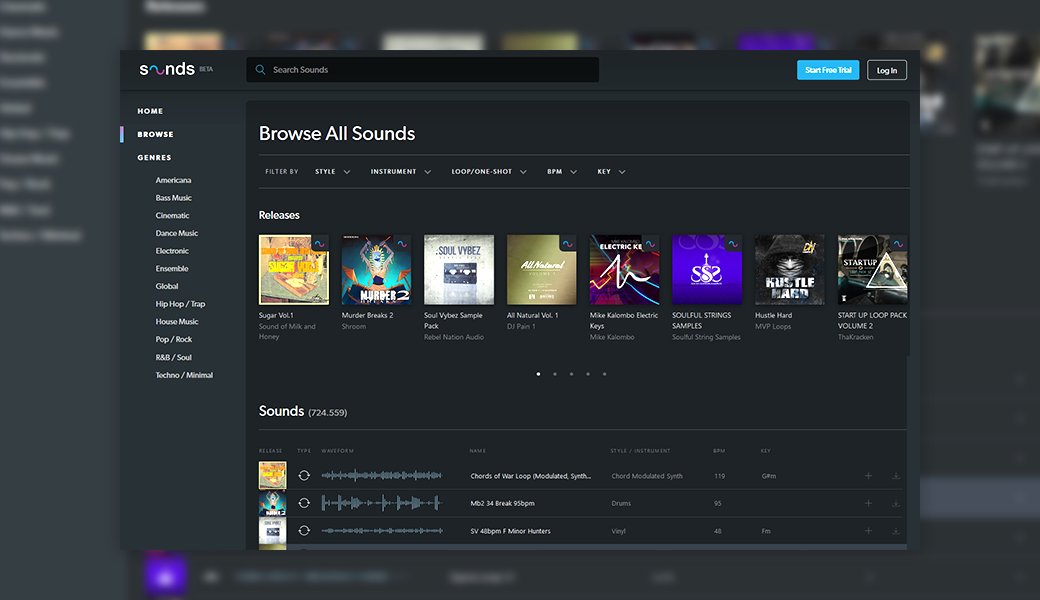Open the Instrument filter dropdown
1040x600 pixels.
400,172
